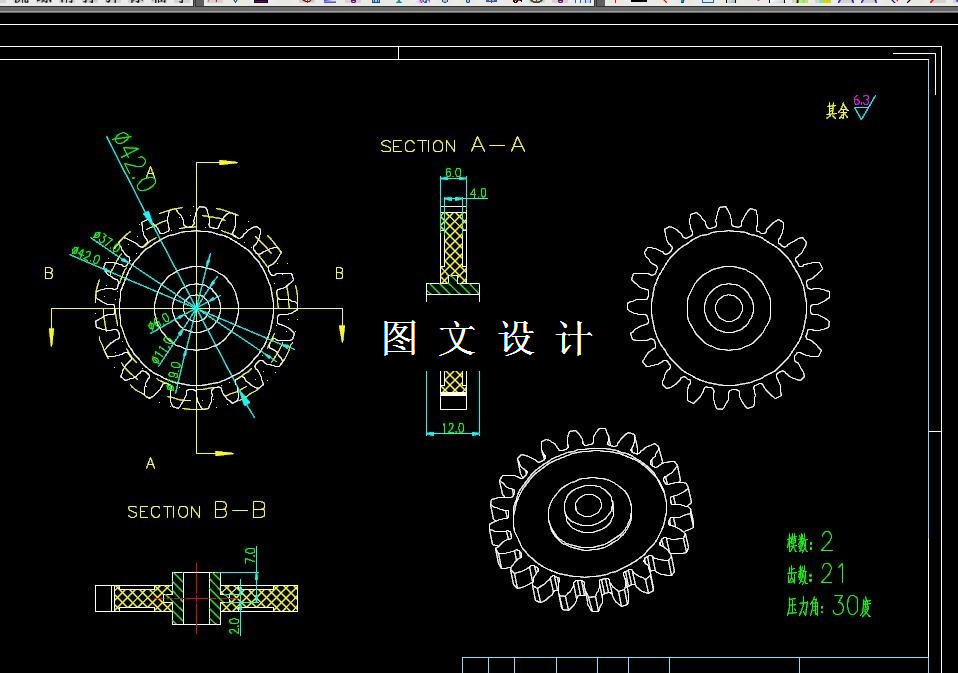Select the Ø19.0 hub diameter dimension
Screen dimensions: 958x673
(x=174, y=376)
